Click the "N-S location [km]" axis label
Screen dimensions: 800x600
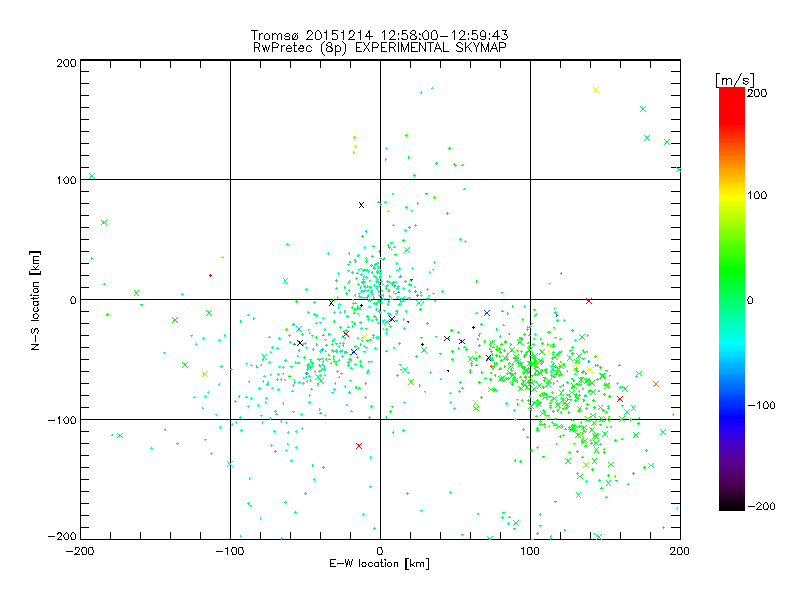click(x=35, y=300)
